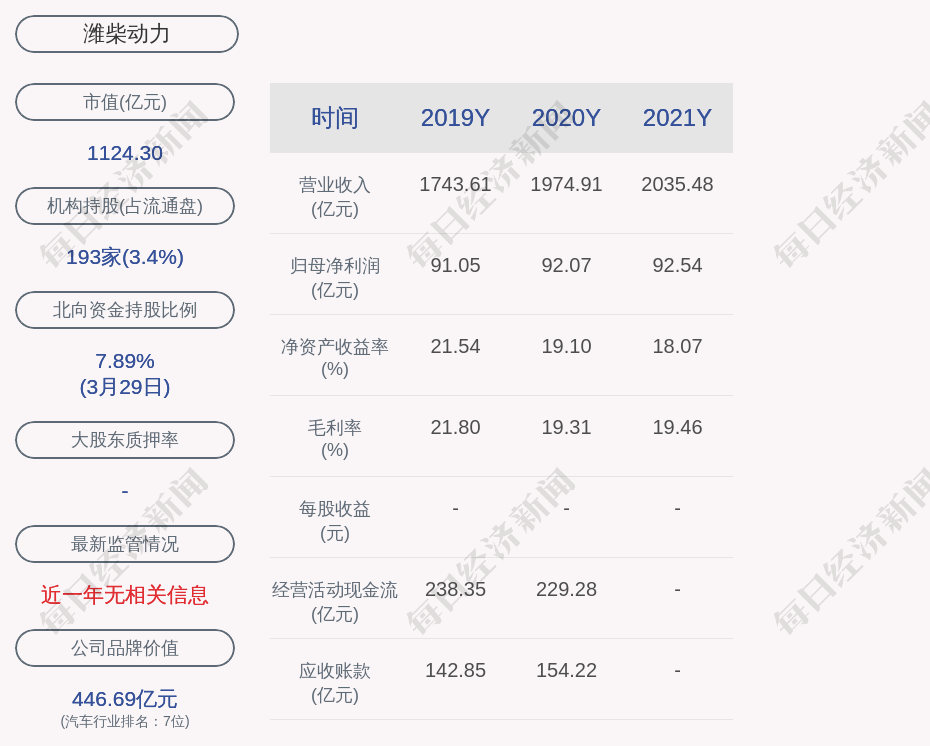Click the 2021Y dash in 应收账款 row
The image size is (930, 746).
point(677,671)
